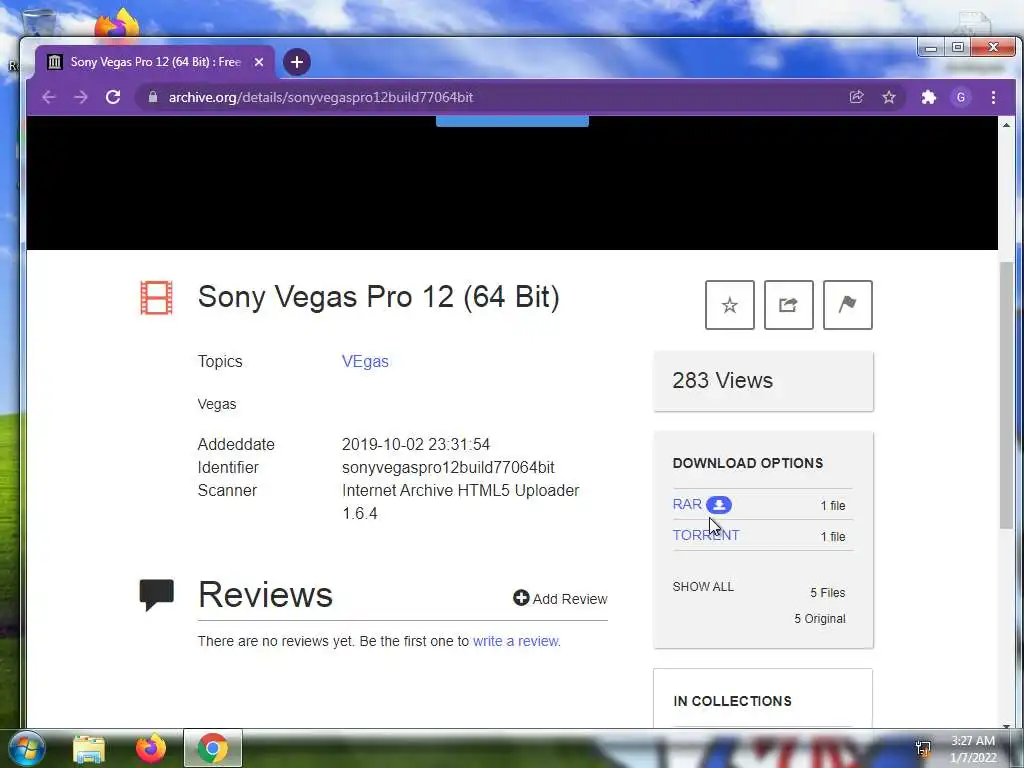Click the added date 2019-10-02 23:31:54

416,445
